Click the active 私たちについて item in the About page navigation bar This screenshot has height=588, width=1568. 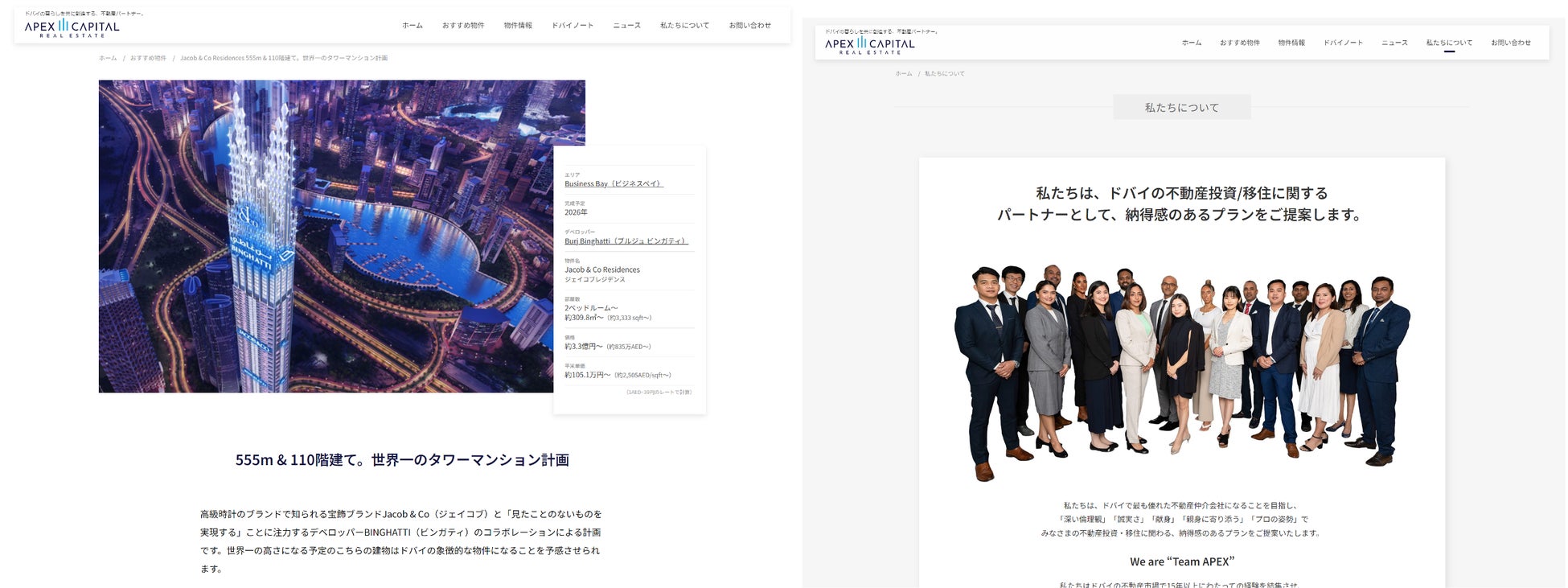[x=1450, y=43]
